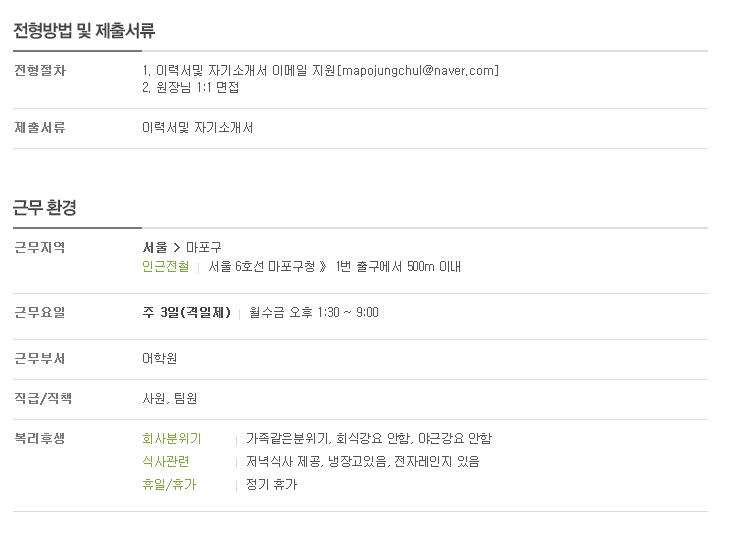Click the 마포구 district text
The height and width of the screenshot is (533, 746).
(x=203, y=247)
